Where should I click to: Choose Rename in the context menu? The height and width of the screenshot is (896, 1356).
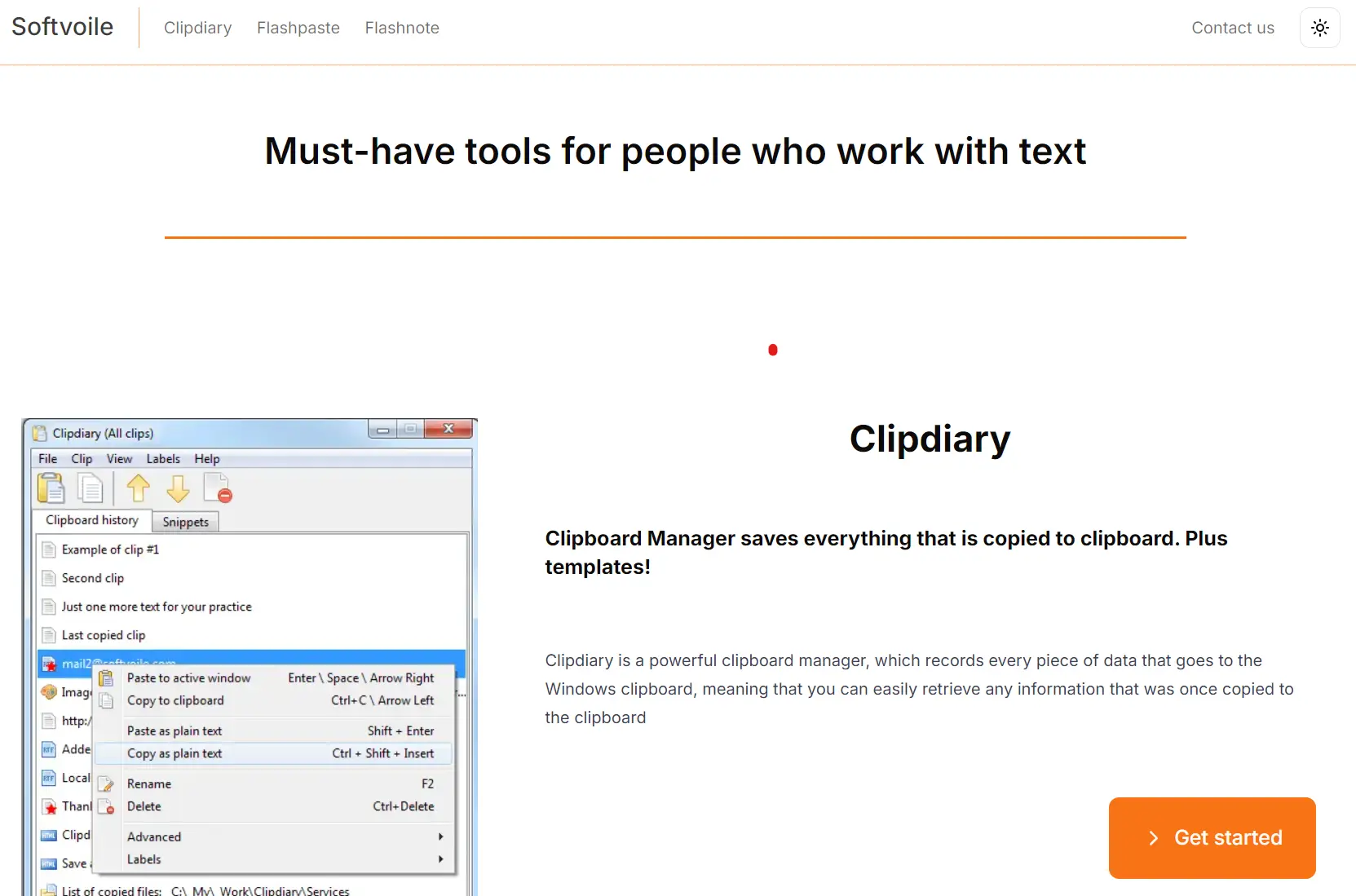coord(274,784)
